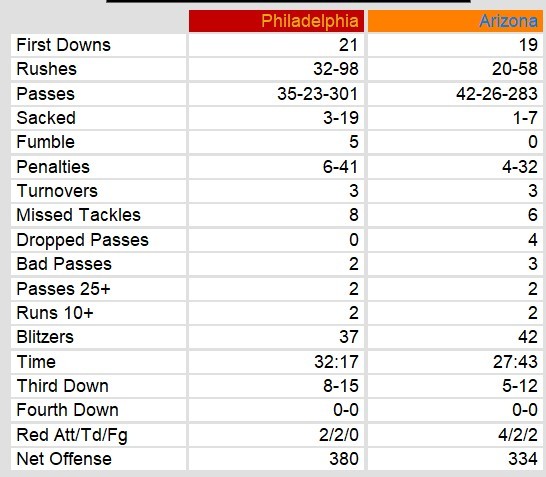546x477 pixels.
Task: Click Arizona's dropped passes value of 4
Action: click(532, 240)
